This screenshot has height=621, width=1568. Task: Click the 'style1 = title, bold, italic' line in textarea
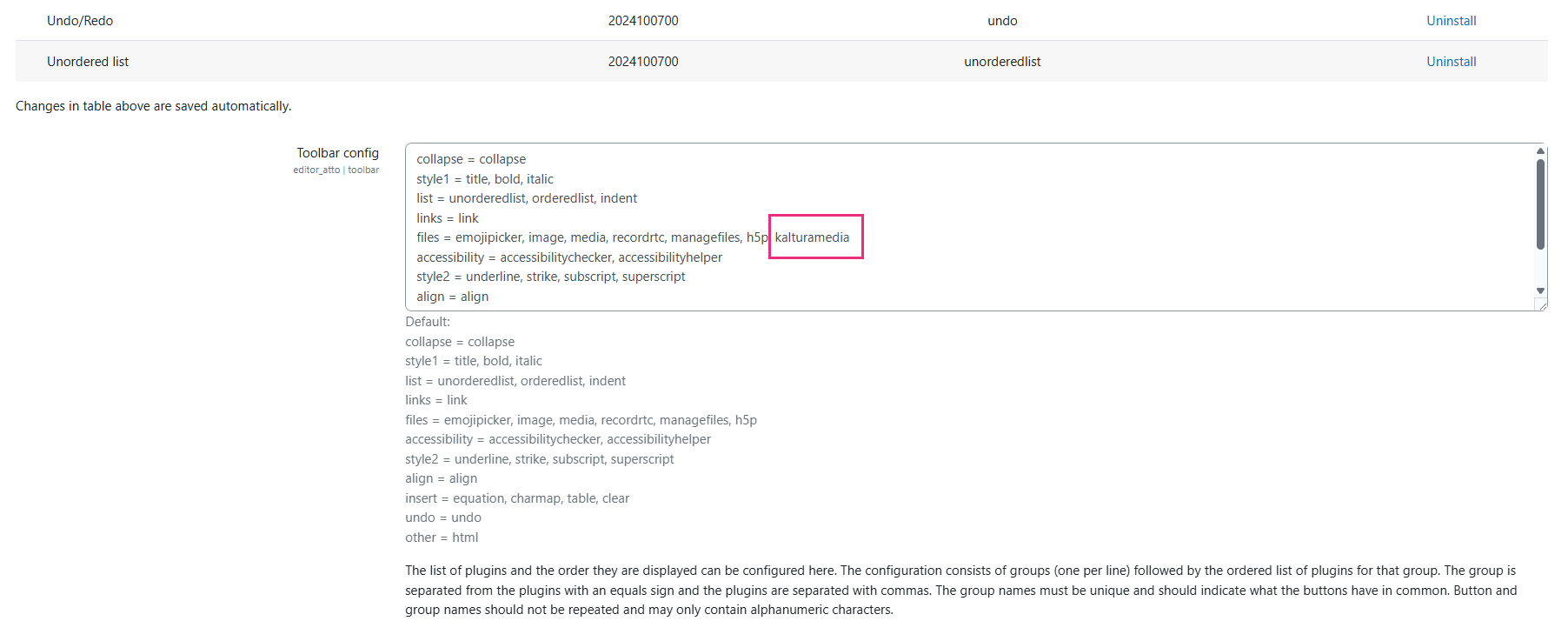pos(485,179)
